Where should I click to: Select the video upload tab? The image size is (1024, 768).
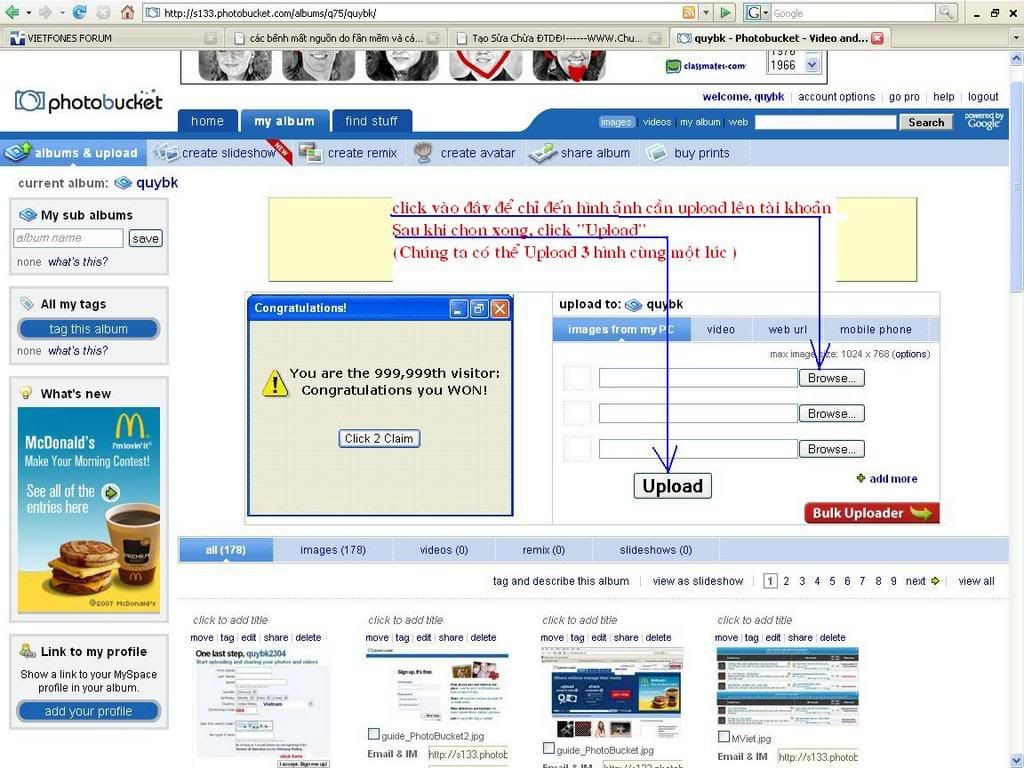click(721, 330)
